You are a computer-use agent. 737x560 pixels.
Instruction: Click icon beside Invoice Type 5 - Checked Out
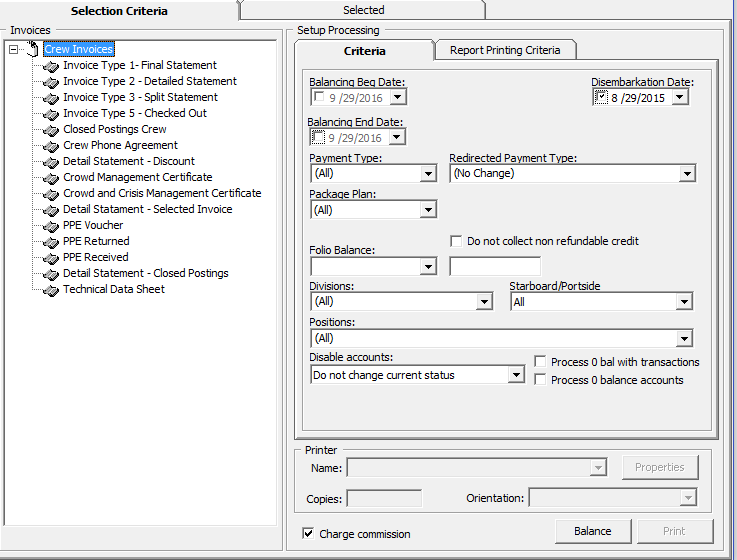click(51, 114)
